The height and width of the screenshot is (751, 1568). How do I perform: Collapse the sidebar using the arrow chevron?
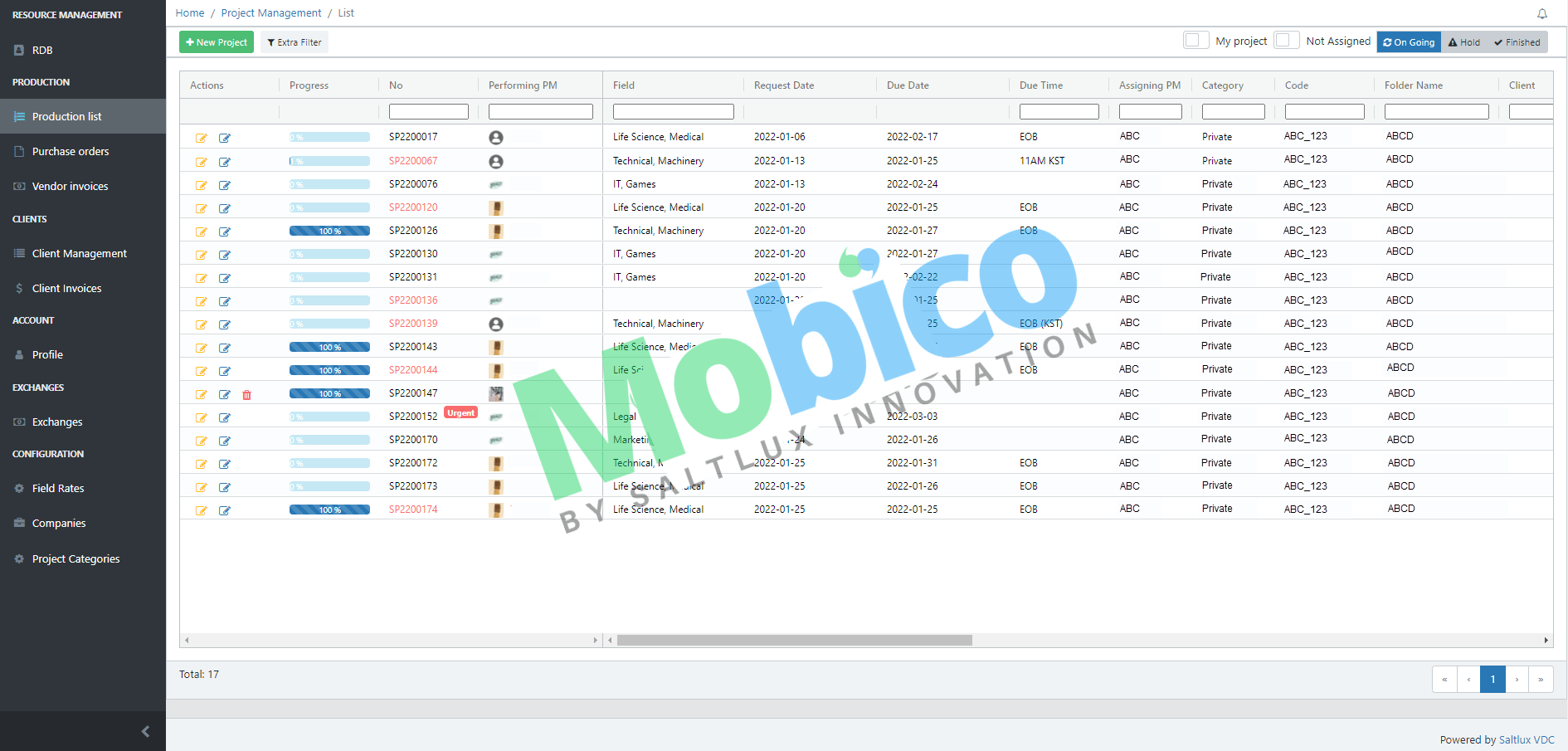pyautogui.click(x=145, y=731)
